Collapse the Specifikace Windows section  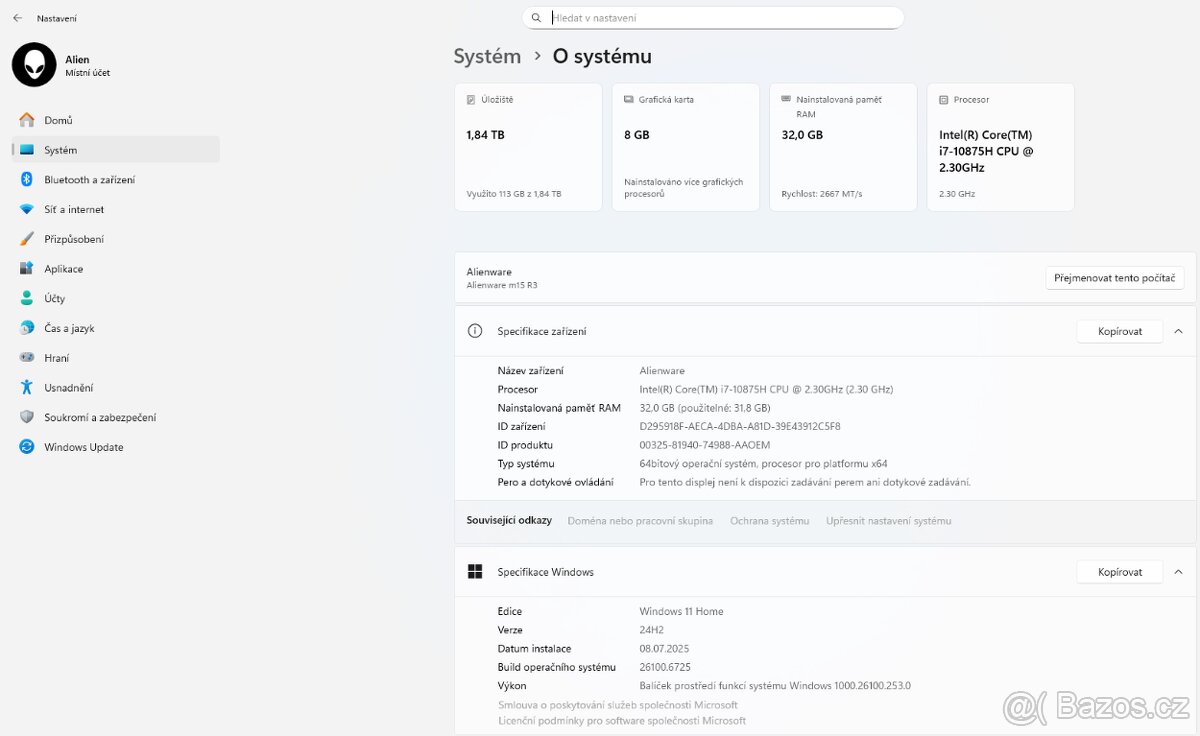(1178, 572)
